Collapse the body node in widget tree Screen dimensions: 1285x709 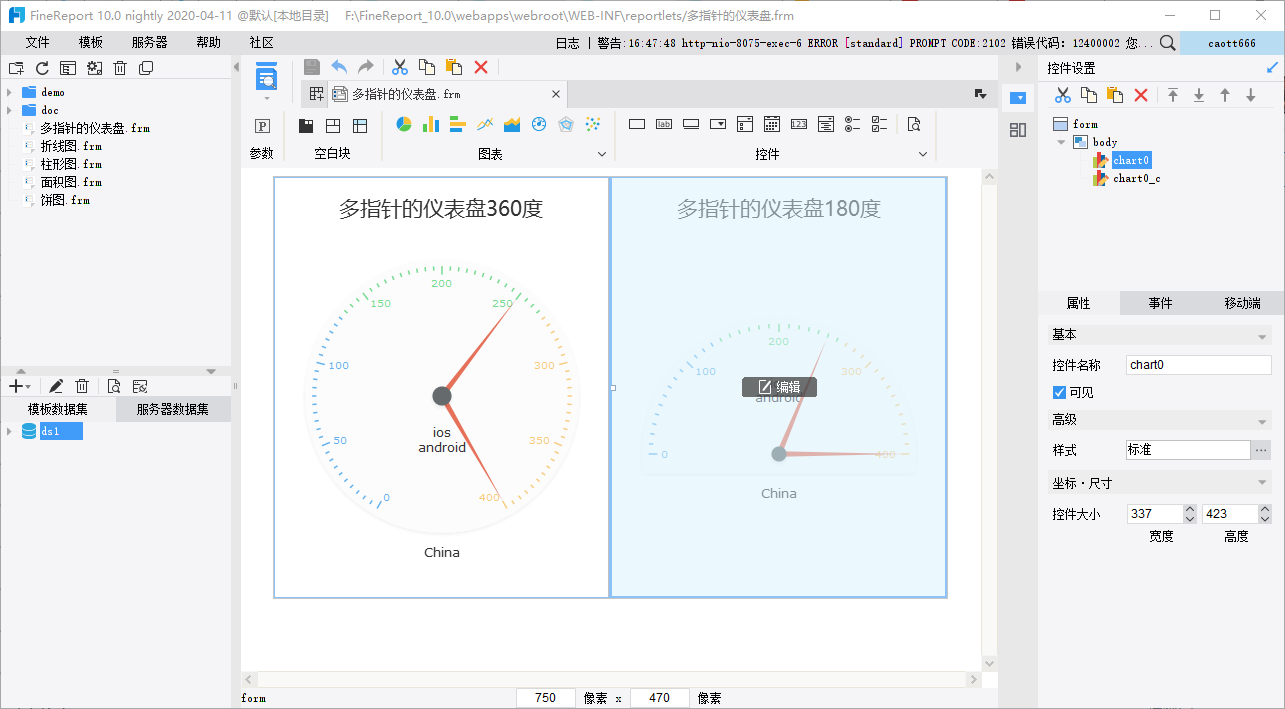point(1061,142)
